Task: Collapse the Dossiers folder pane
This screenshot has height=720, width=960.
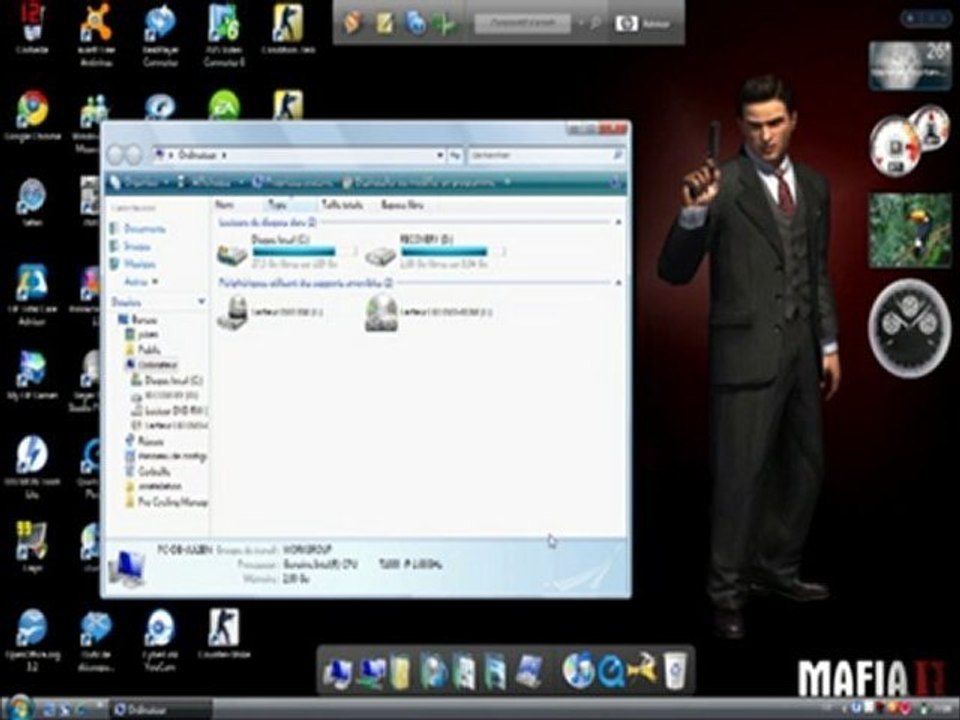Action: pos(201,302)
